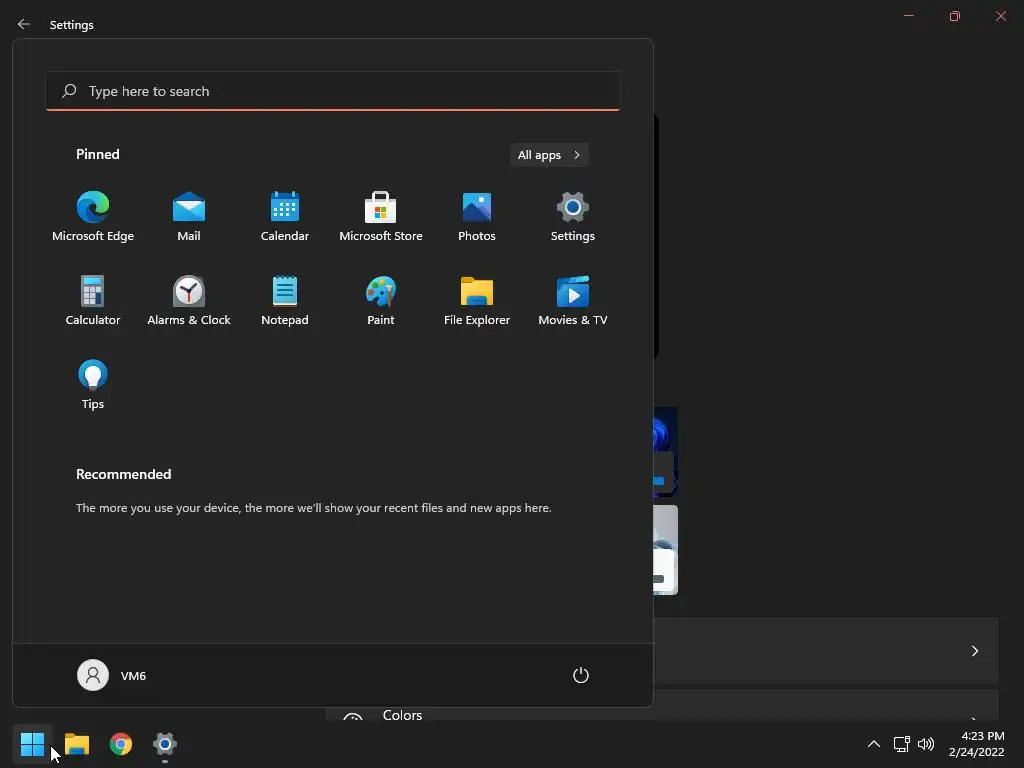1024x768 pixels.
Task: Open File Explorer from the taskbar
Action: pyautogui.click(x=77, y=744)
